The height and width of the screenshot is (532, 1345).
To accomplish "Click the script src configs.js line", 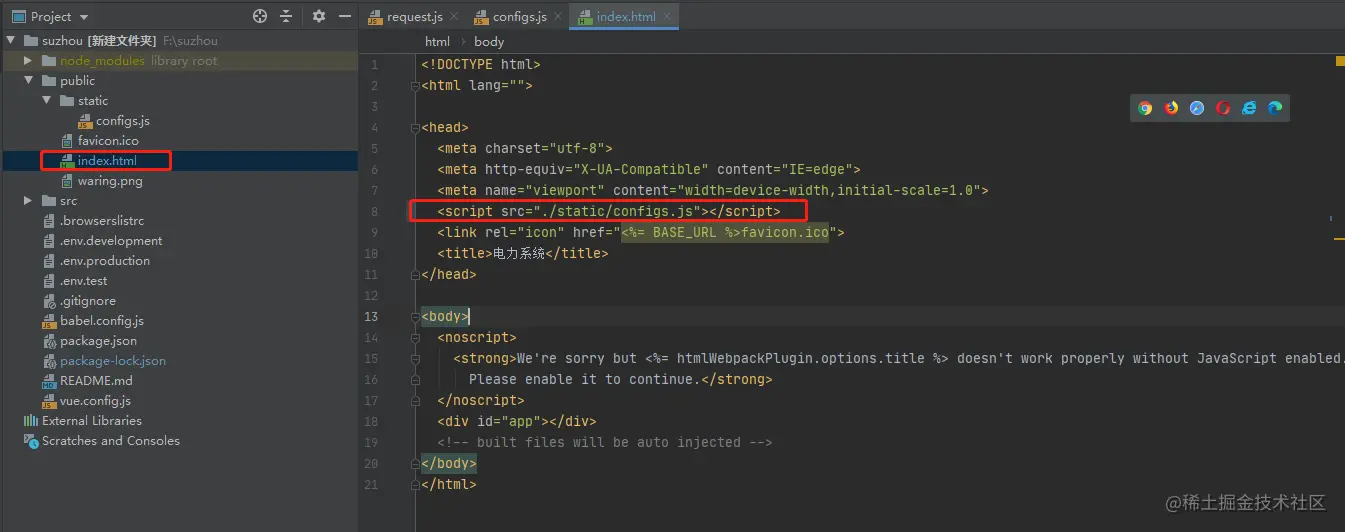I will [608, 212].
